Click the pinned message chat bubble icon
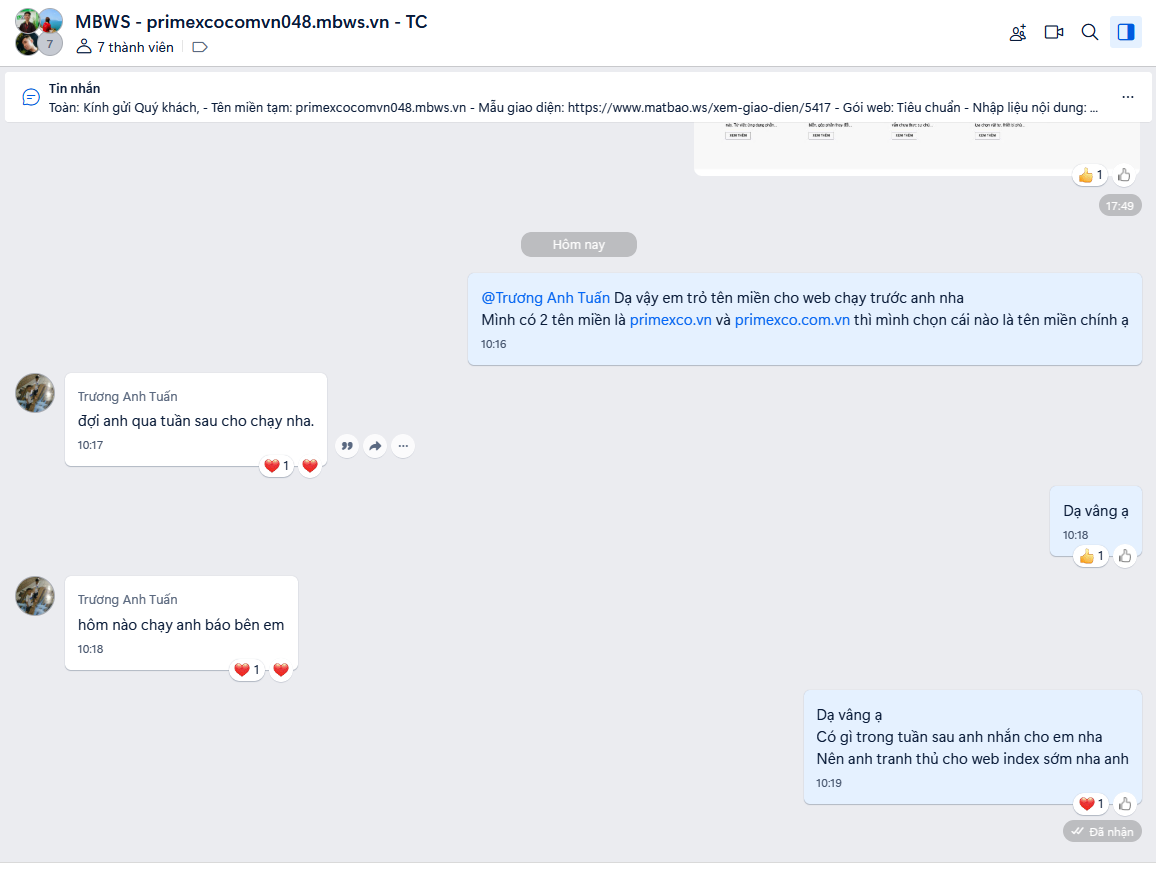1156x870 pixels. pyautogui.click(x=31, y=97)
